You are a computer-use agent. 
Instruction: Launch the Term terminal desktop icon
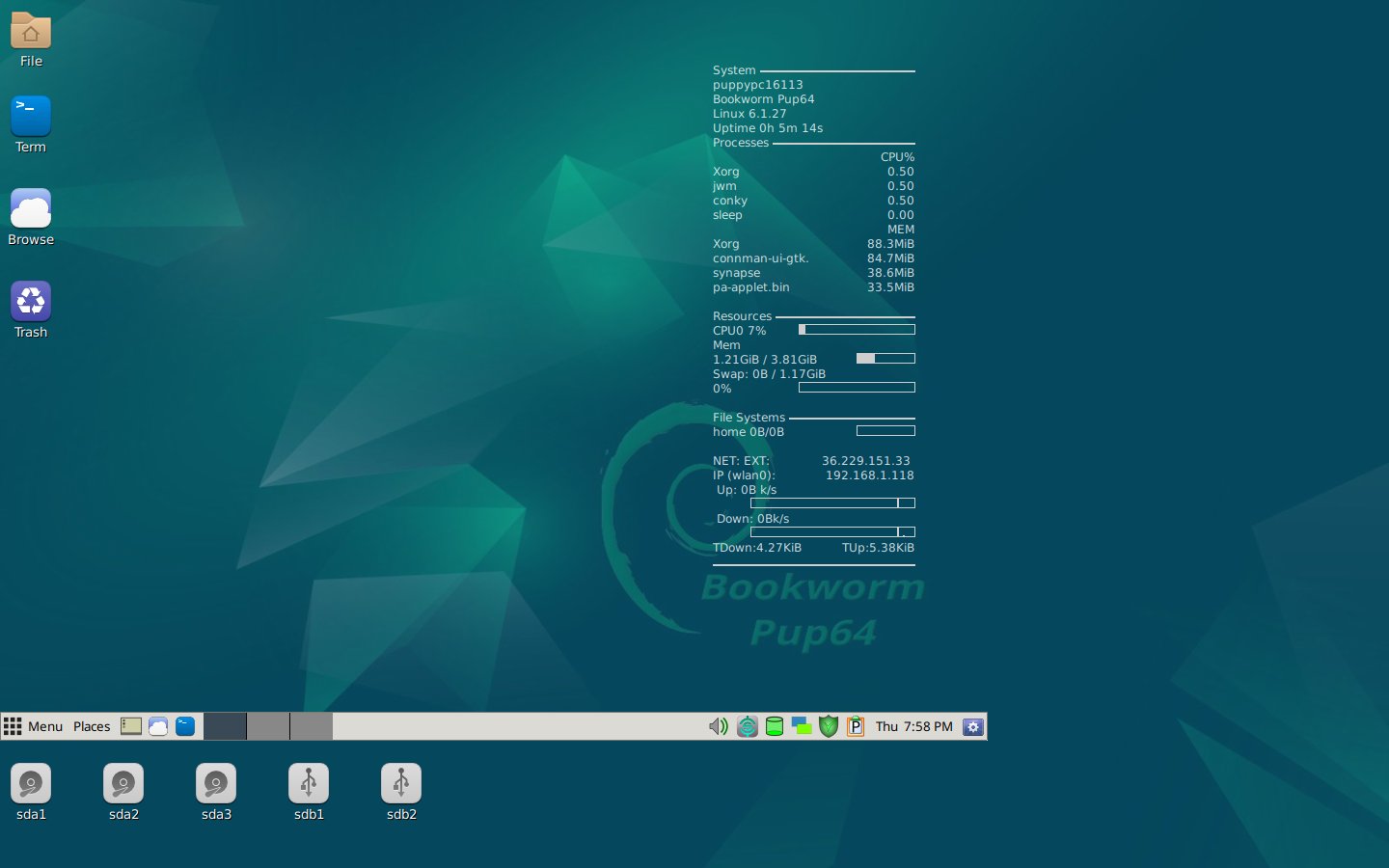[x=31, y=116]
